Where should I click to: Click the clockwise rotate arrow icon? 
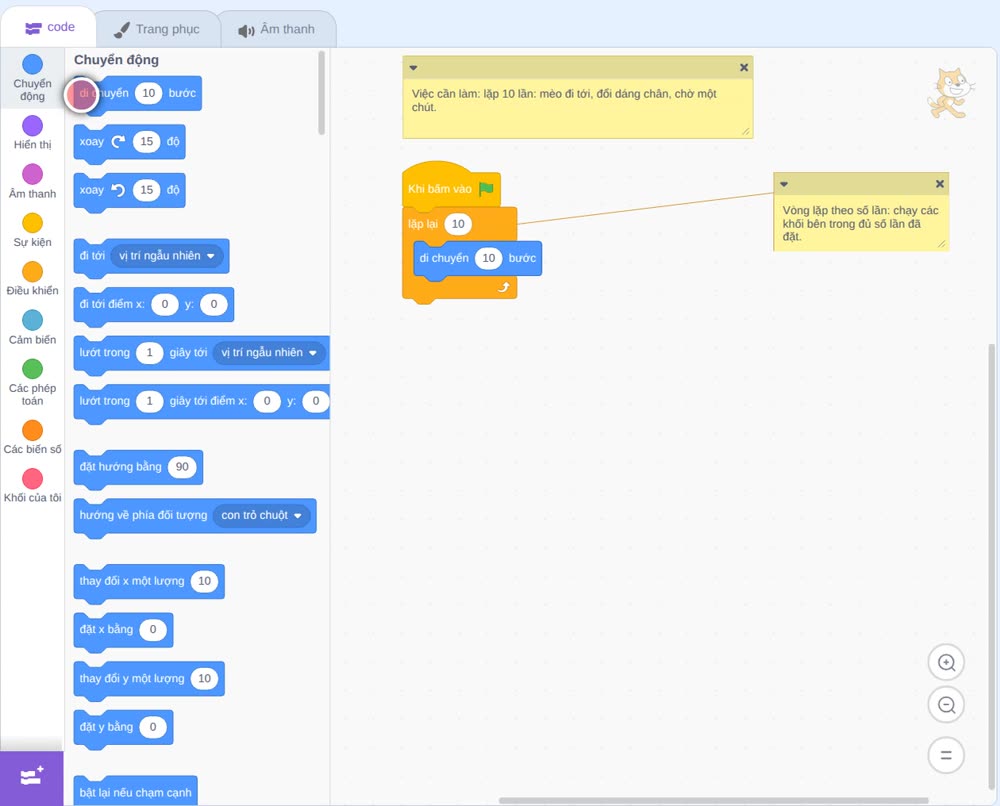click(x=118, y=142)
